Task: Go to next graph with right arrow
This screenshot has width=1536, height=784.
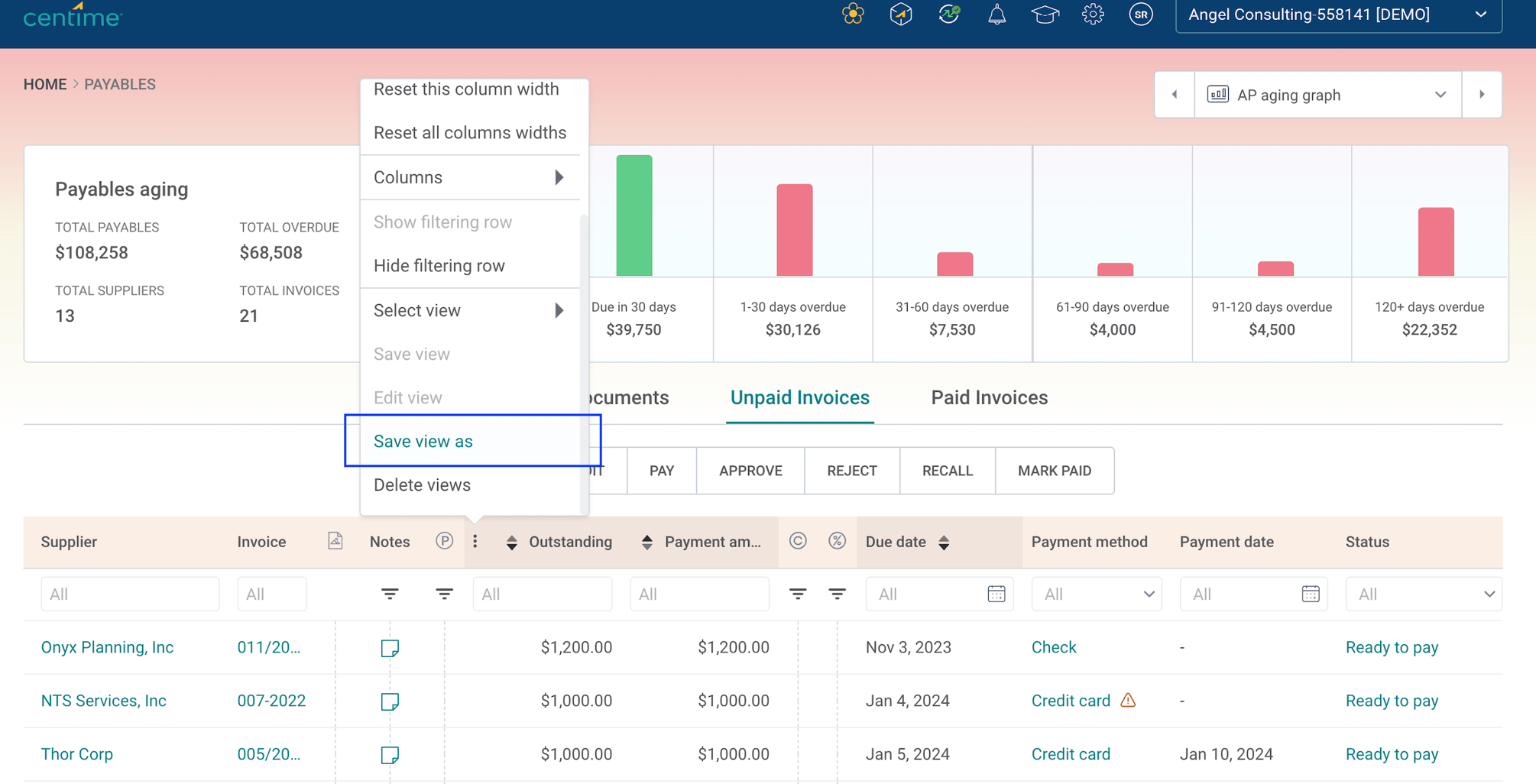Action: coord(1482,95)
